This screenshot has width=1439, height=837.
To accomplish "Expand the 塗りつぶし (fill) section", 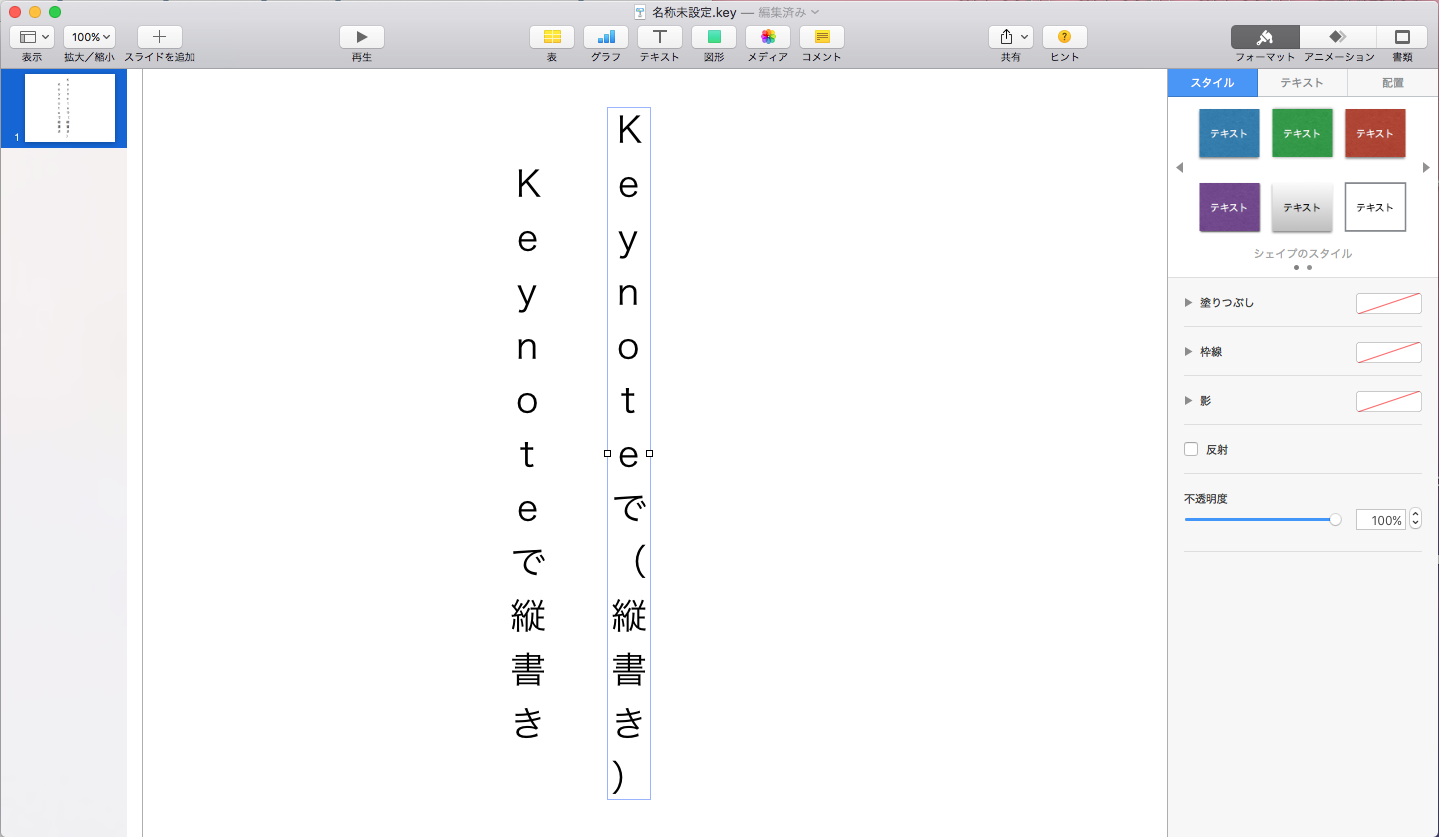I will 1188,302.
